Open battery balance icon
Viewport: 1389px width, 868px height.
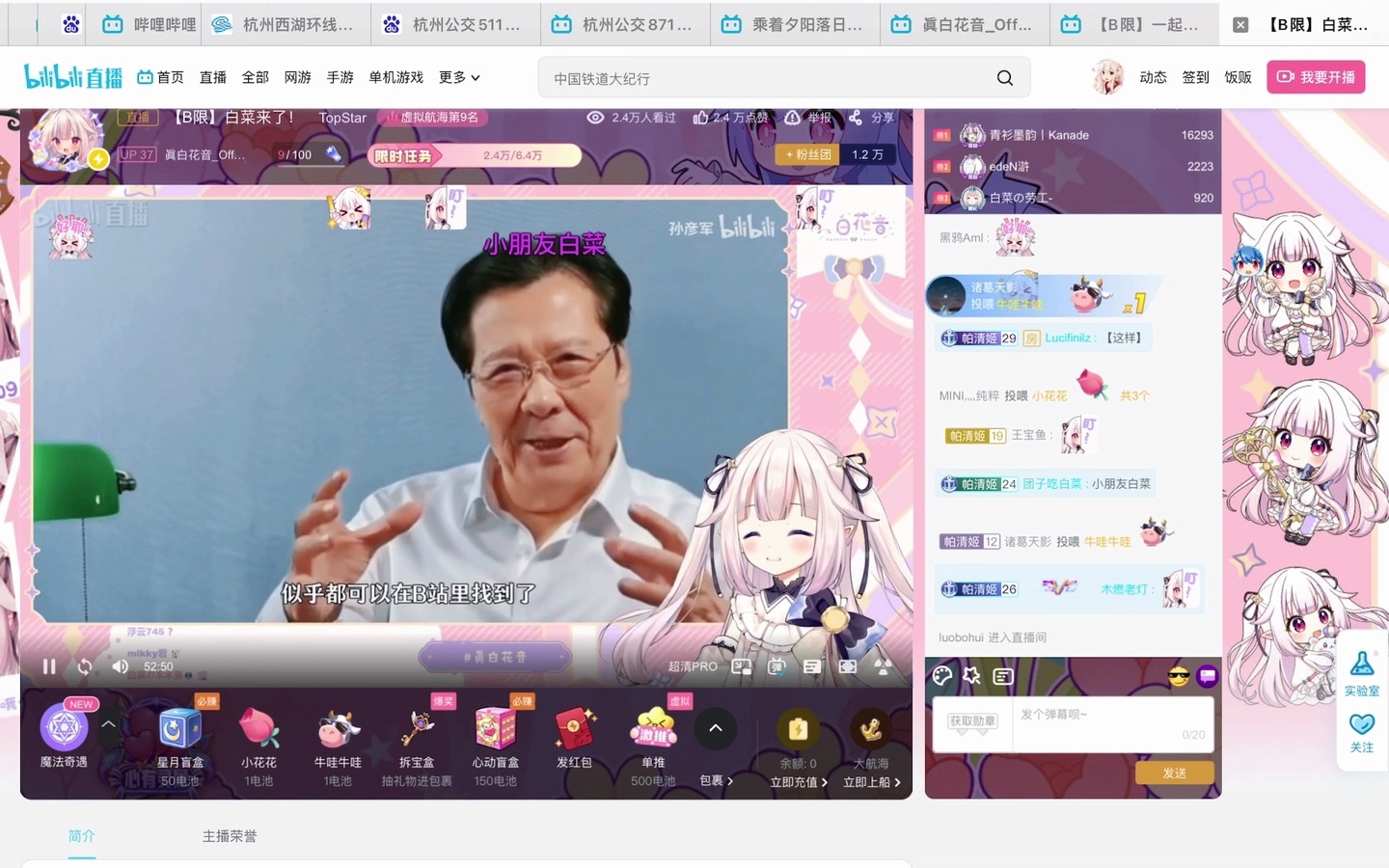click(x=798, y=730)
